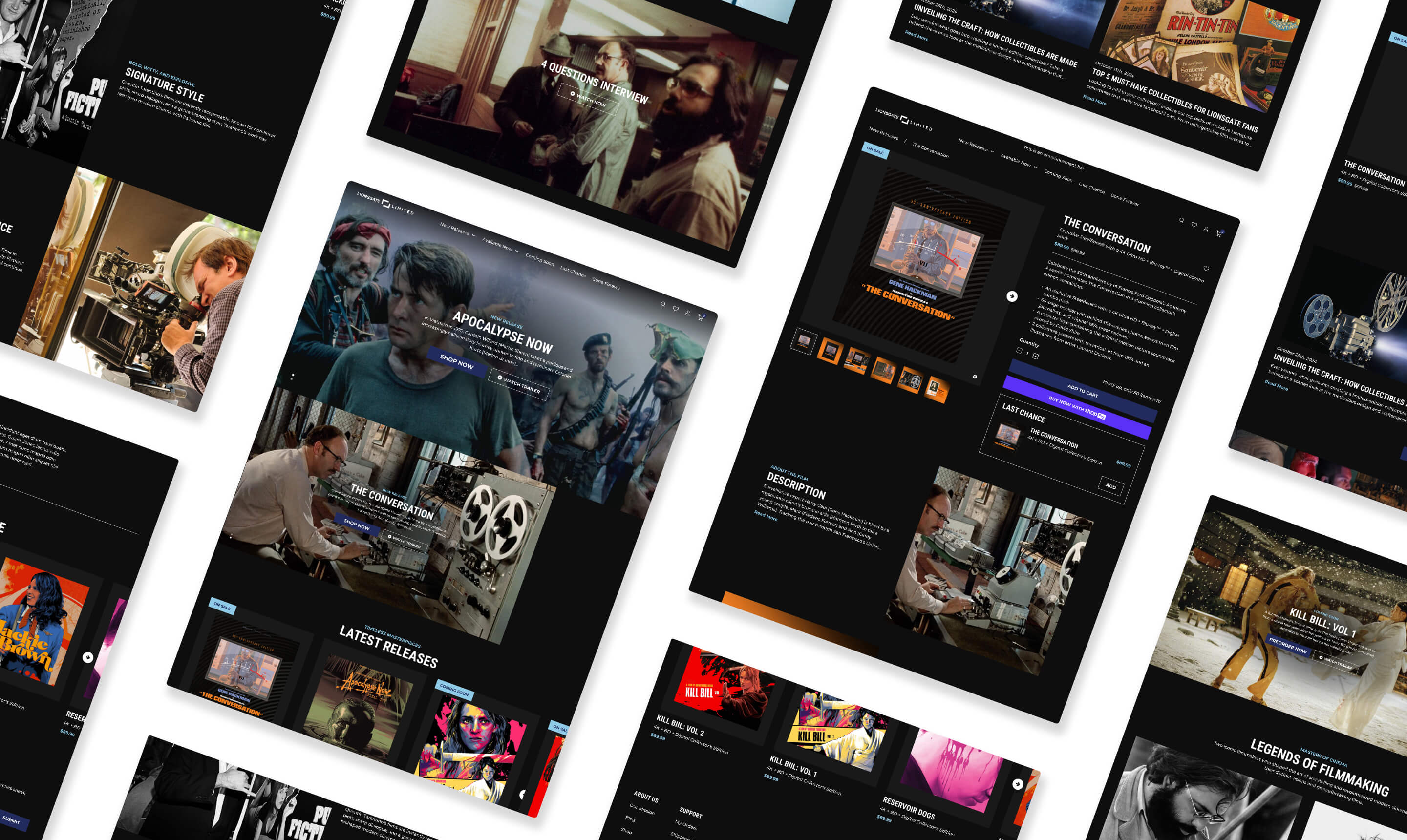This screenshot has height=840, width=1407.
Task: Click zoom icon on product image corner
Action: 975,377
